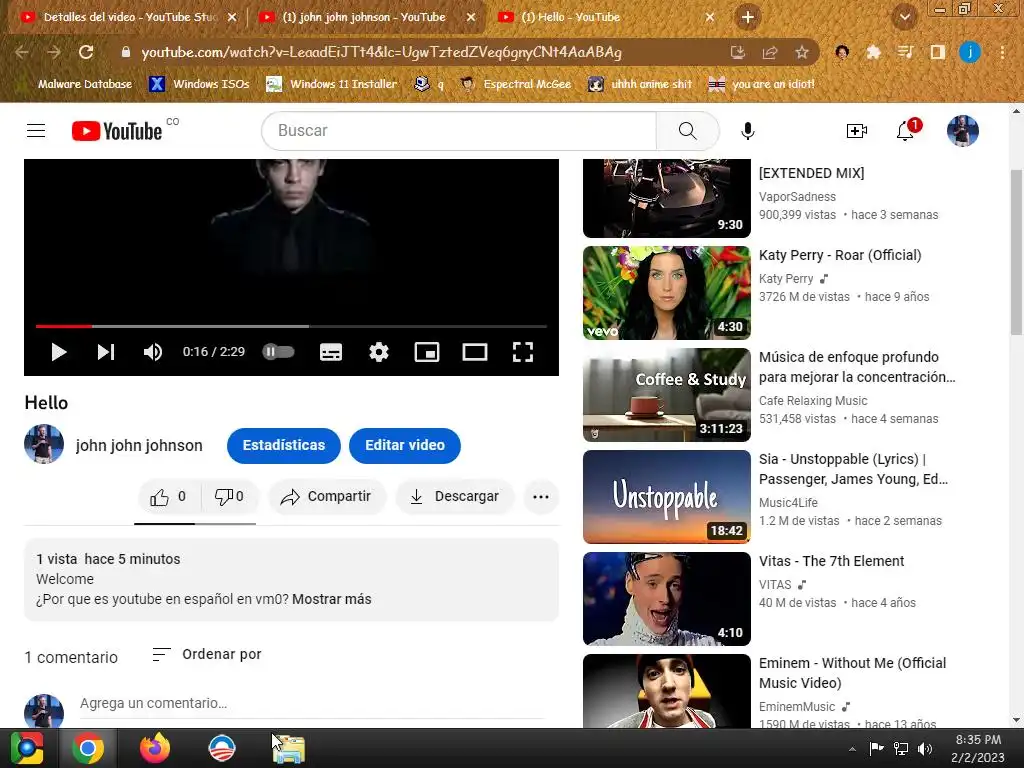
Task: Click the search magnifier button
Action: [688, 131]
